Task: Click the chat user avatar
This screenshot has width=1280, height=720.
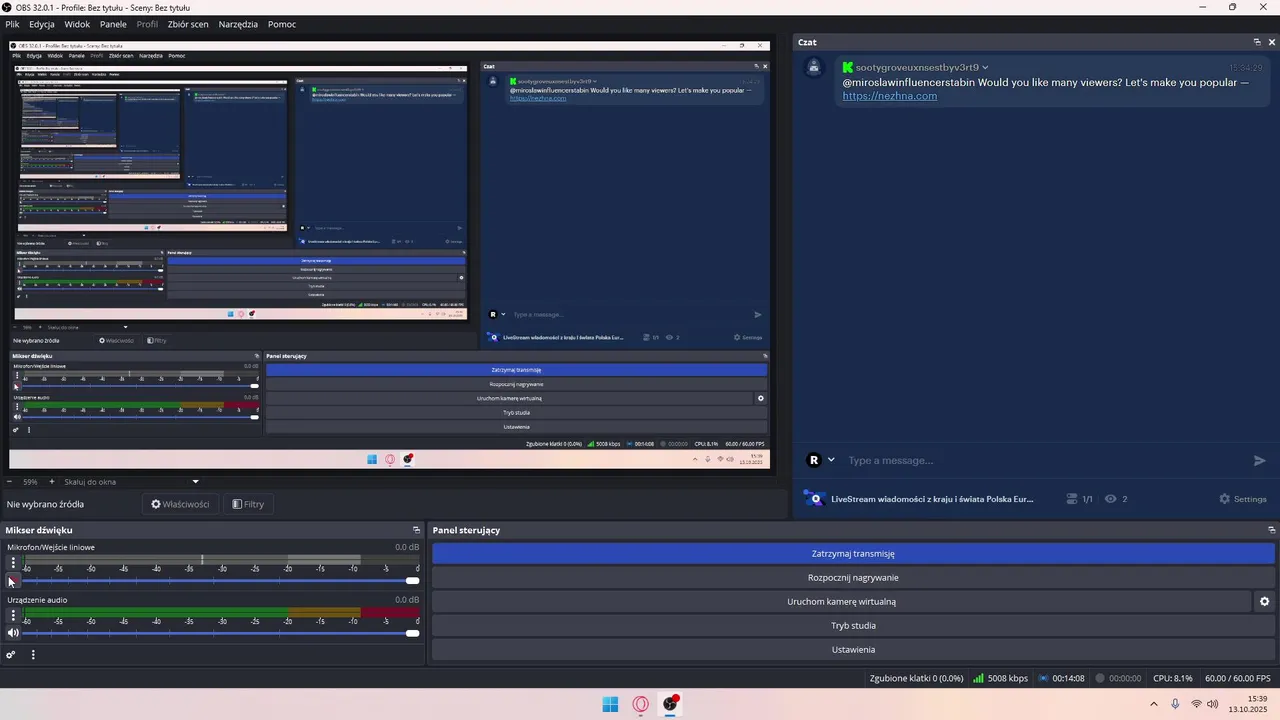Action: (814, 67)
